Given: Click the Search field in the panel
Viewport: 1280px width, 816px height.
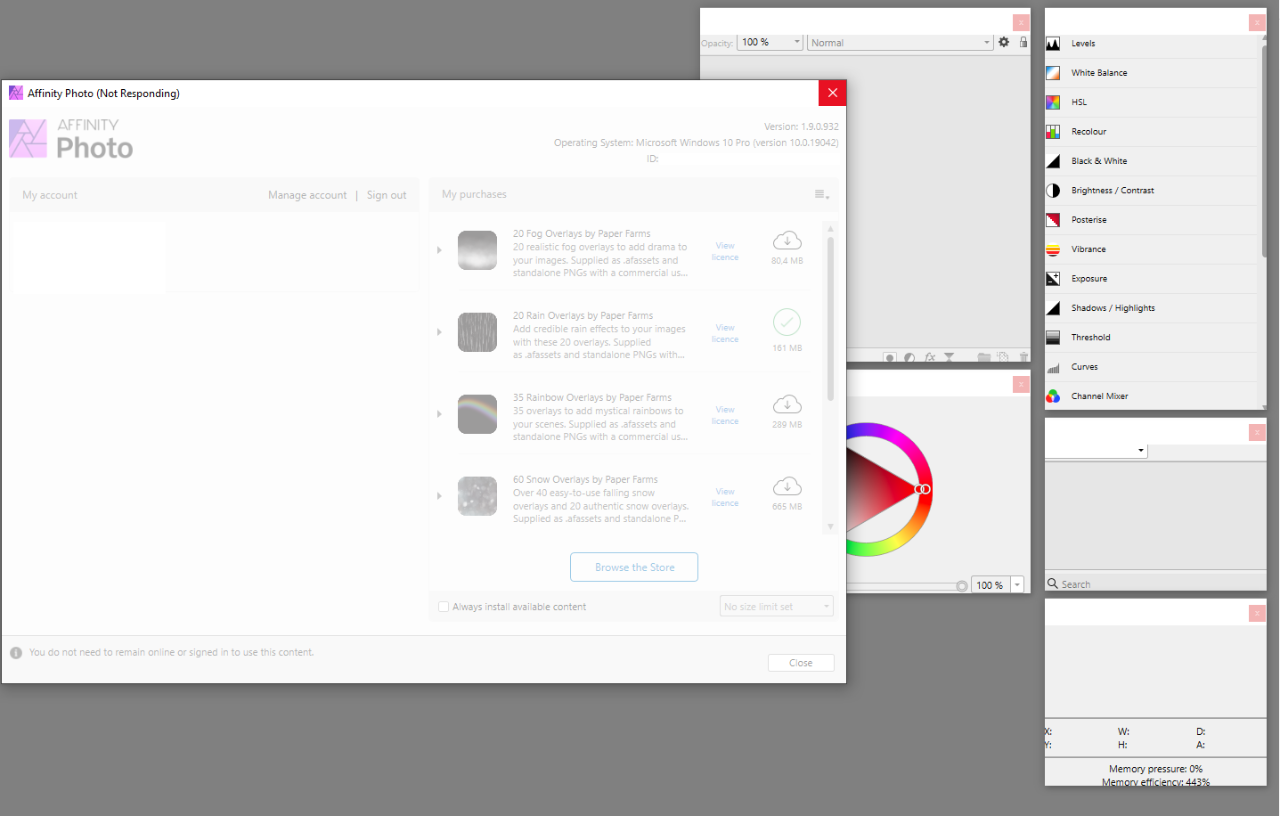Looking at the screenshot, I should (1155, 584).
